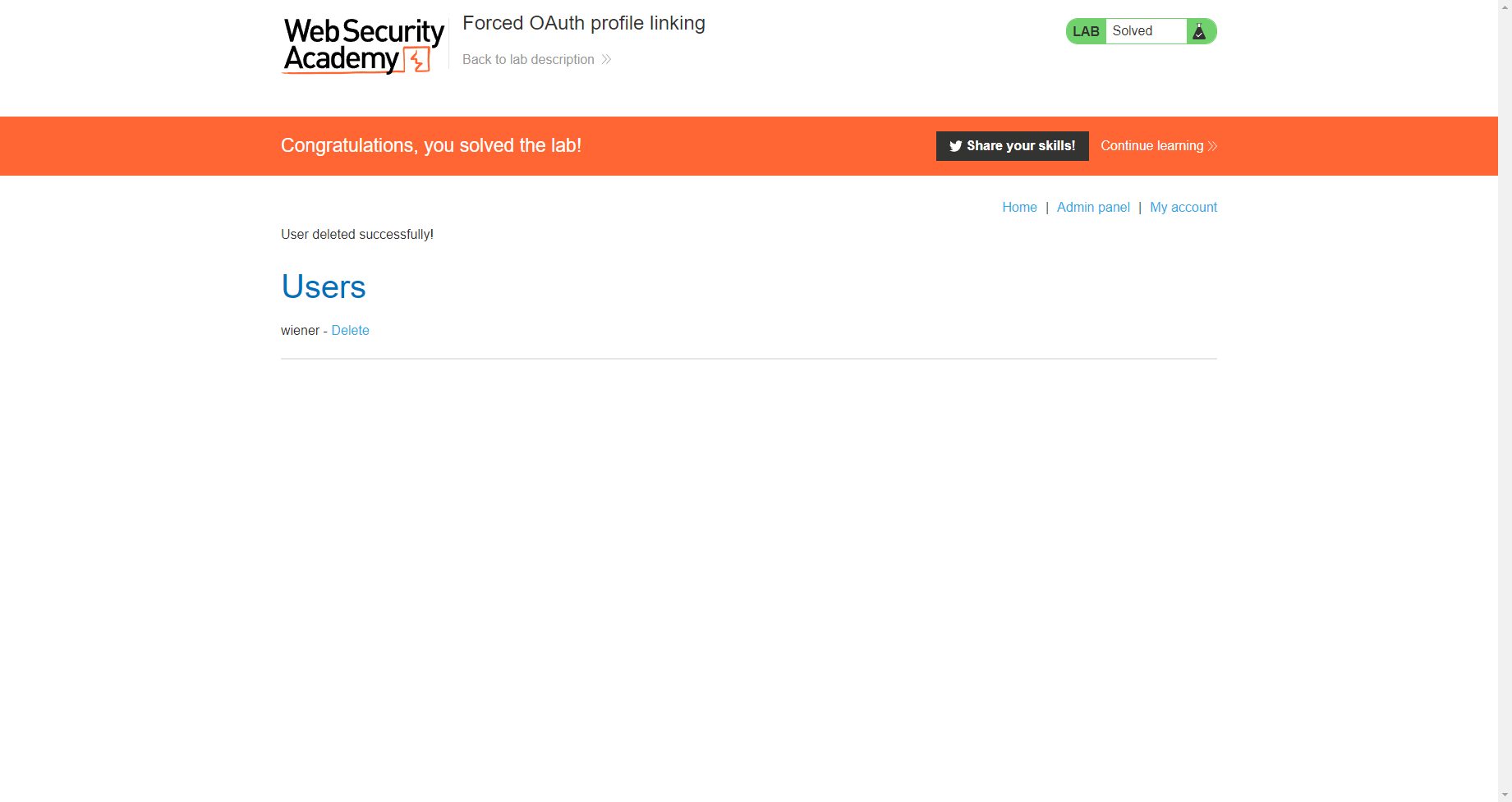1512x802 pixels.
Task: Open the Admin panel
Action: [x=1092, y=207]
